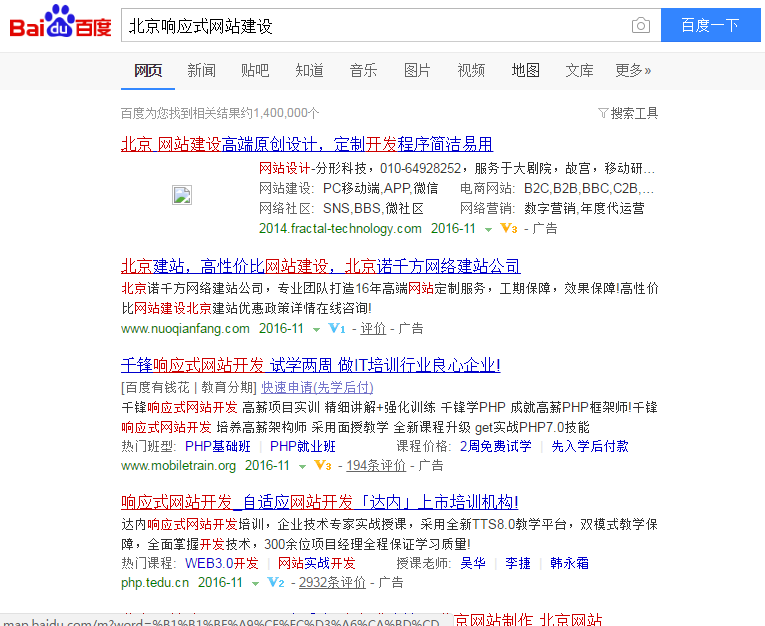Click the Baidu logo
765x626 pixels.
point(60,23)
